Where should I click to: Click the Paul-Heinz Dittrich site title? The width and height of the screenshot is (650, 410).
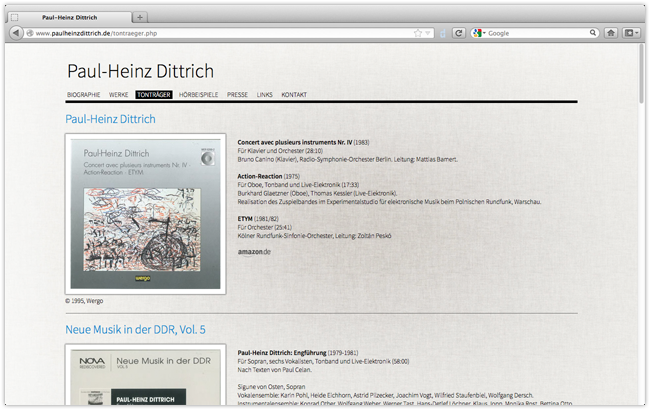click(x=141, y=71)
